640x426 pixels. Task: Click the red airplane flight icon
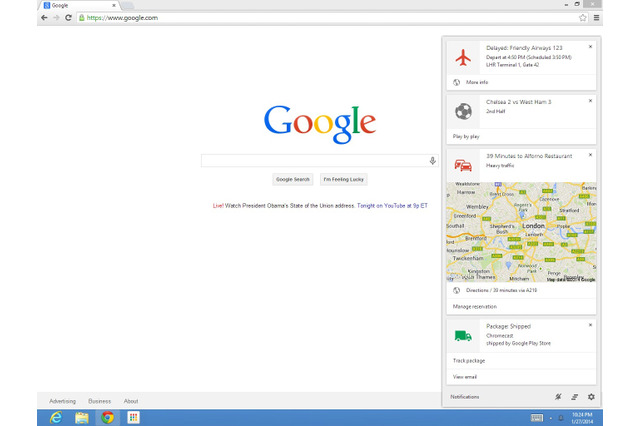click(463, 57)
